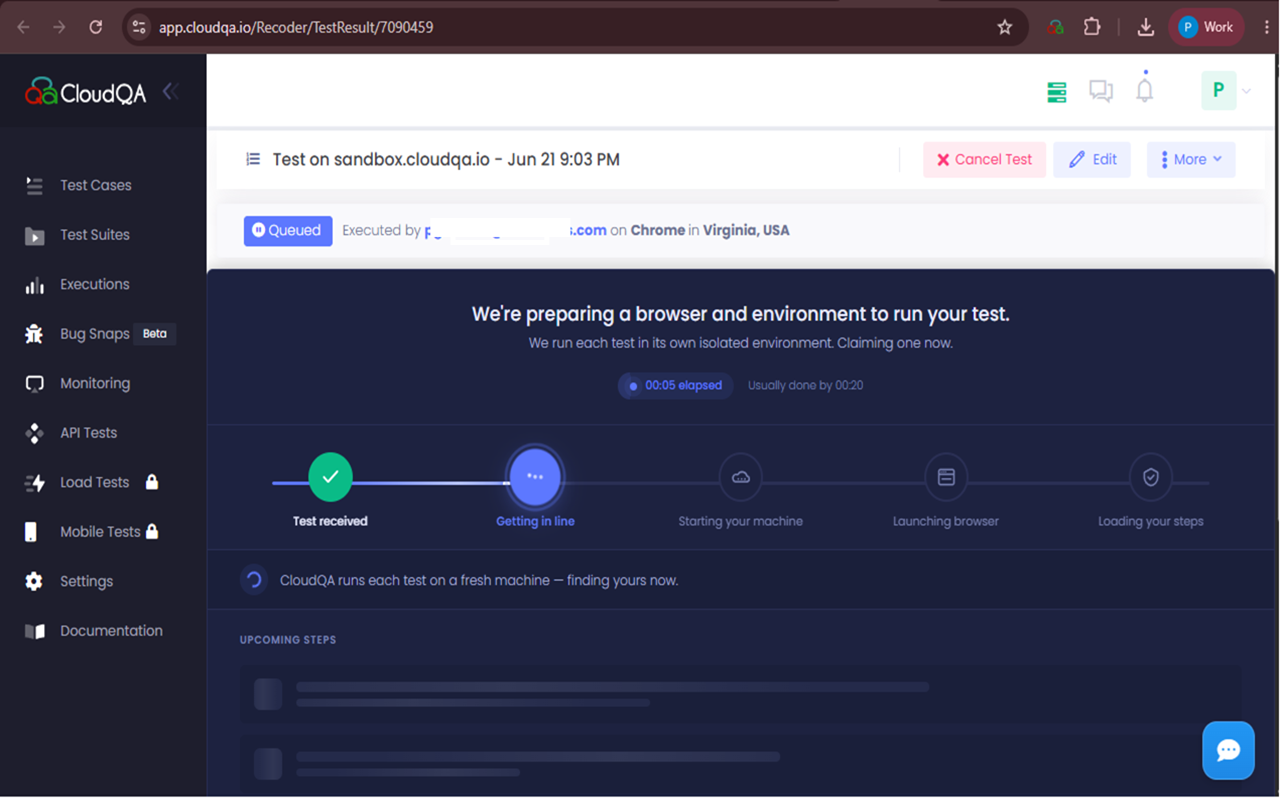
Task: Click the Getting in line step circle
Action: 535,477
